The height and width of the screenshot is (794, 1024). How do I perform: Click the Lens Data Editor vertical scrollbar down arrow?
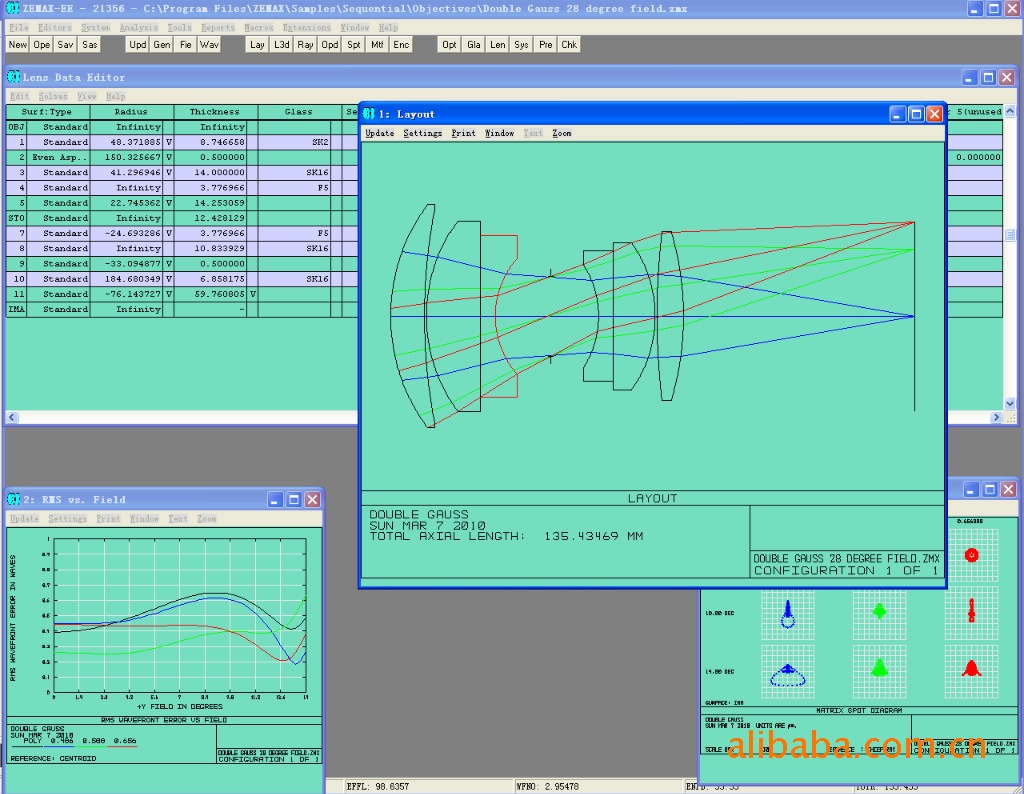[1010, 404]
